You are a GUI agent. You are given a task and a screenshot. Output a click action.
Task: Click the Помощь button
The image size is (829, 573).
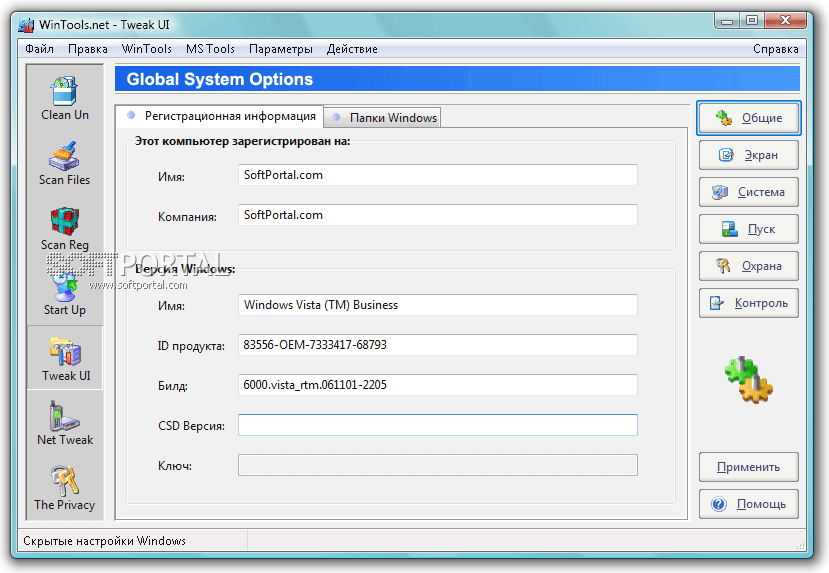point(749,504)
